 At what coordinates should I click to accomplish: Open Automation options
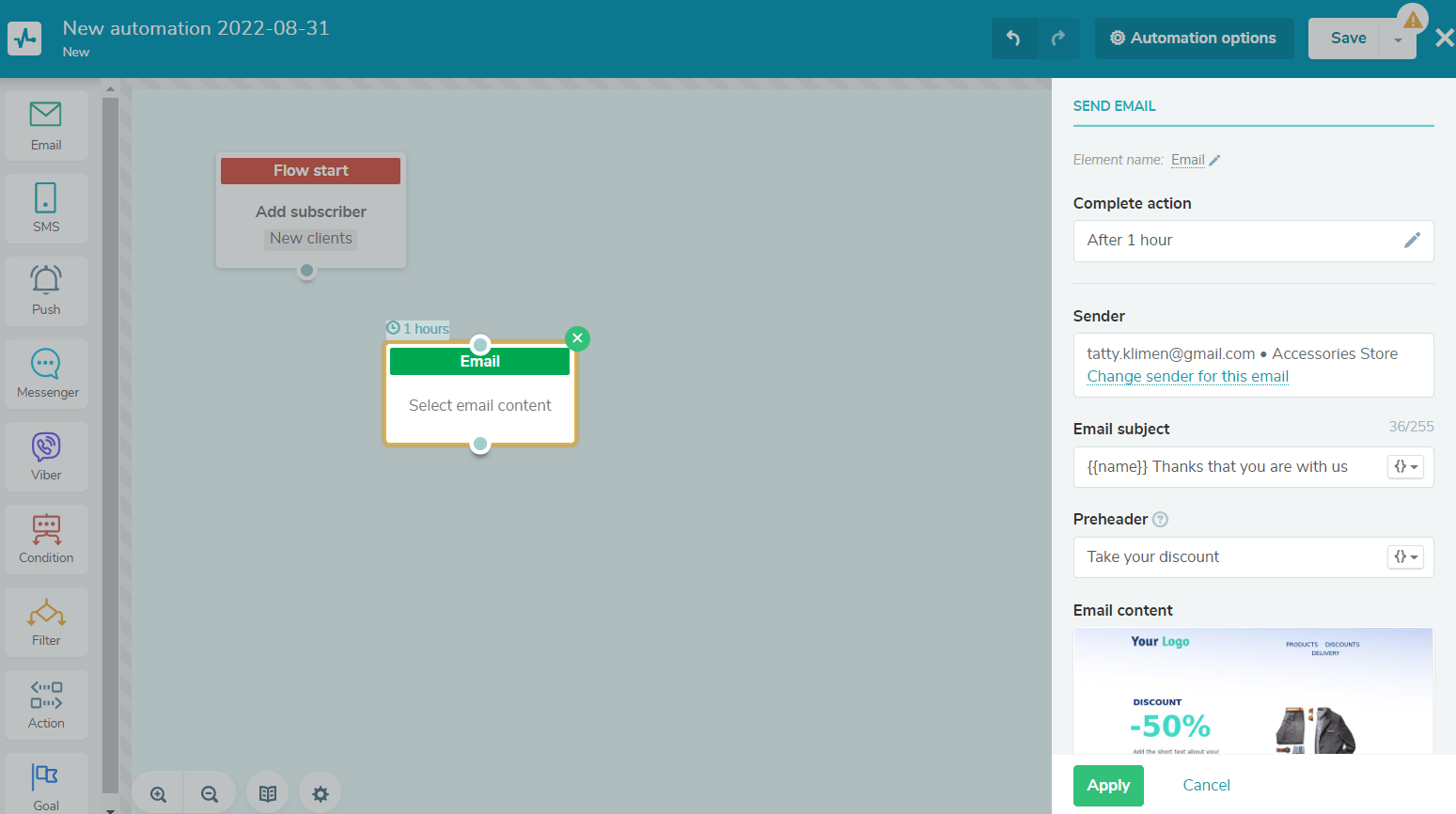[1194, 39]
